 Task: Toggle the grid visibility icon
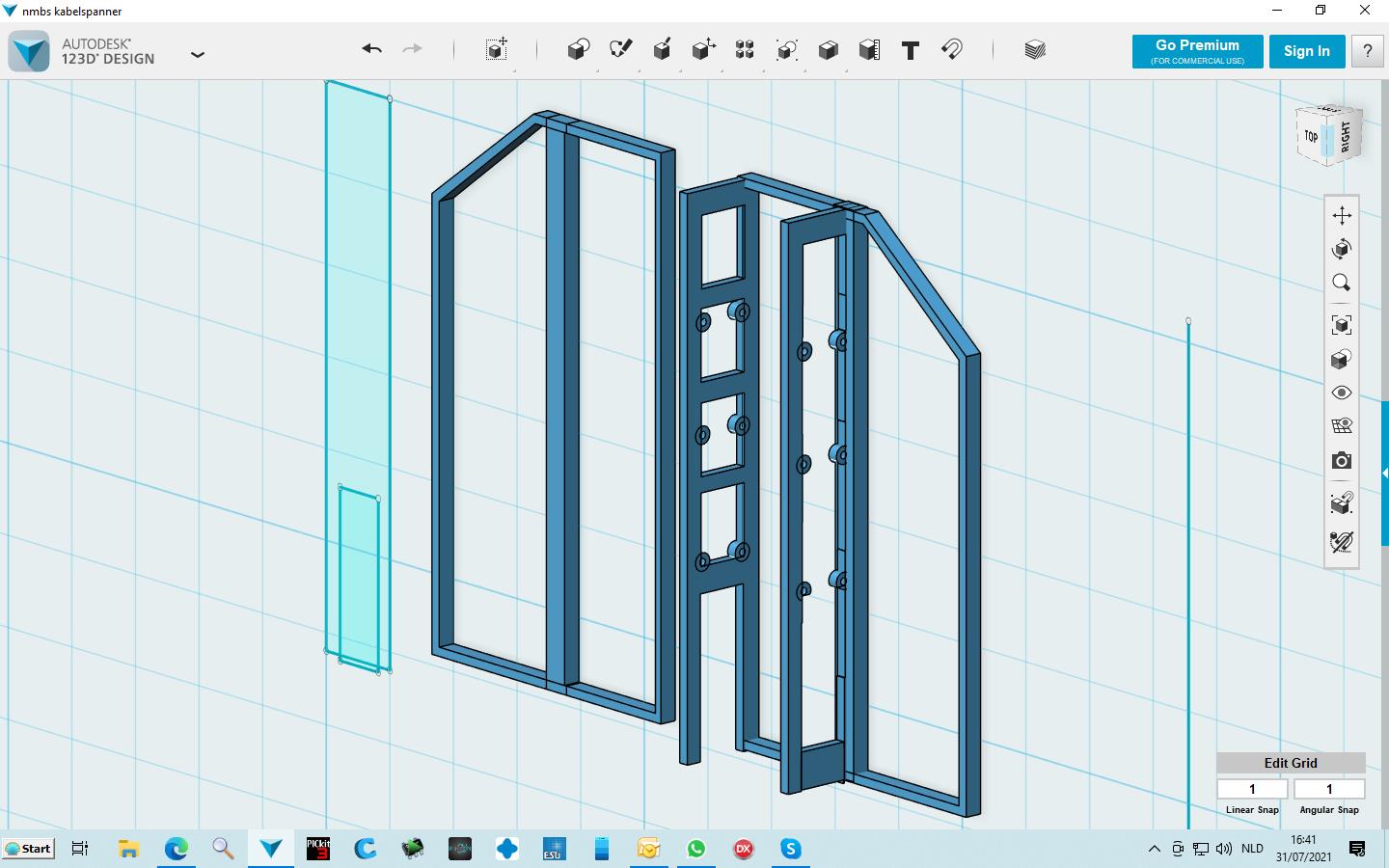tap(1342, 426)
